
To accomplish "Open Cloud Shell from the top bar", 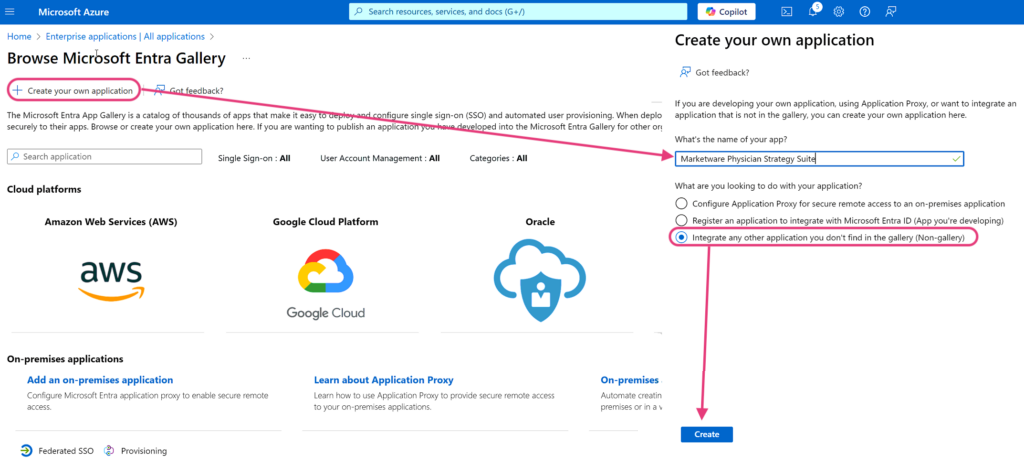I will 787,12.
